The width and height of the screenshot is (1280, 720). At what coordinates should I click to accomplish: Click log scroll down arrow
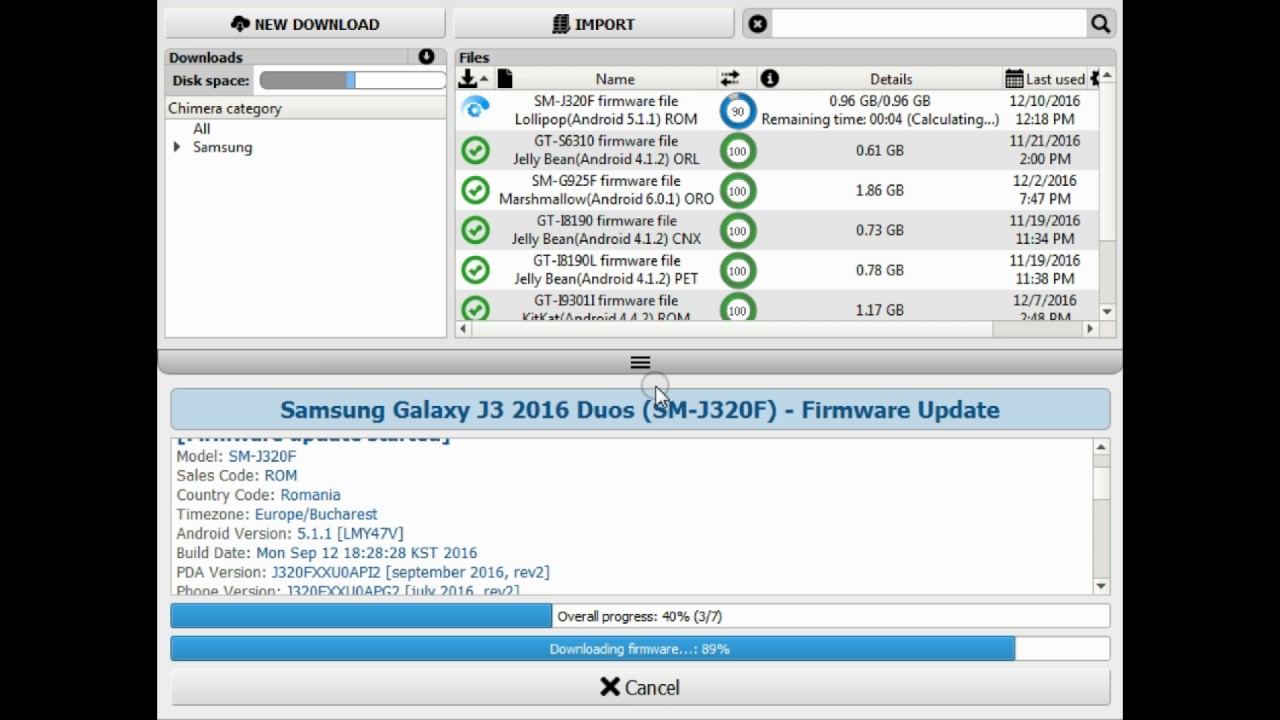pyautogui.click(x=1101, y=586)
